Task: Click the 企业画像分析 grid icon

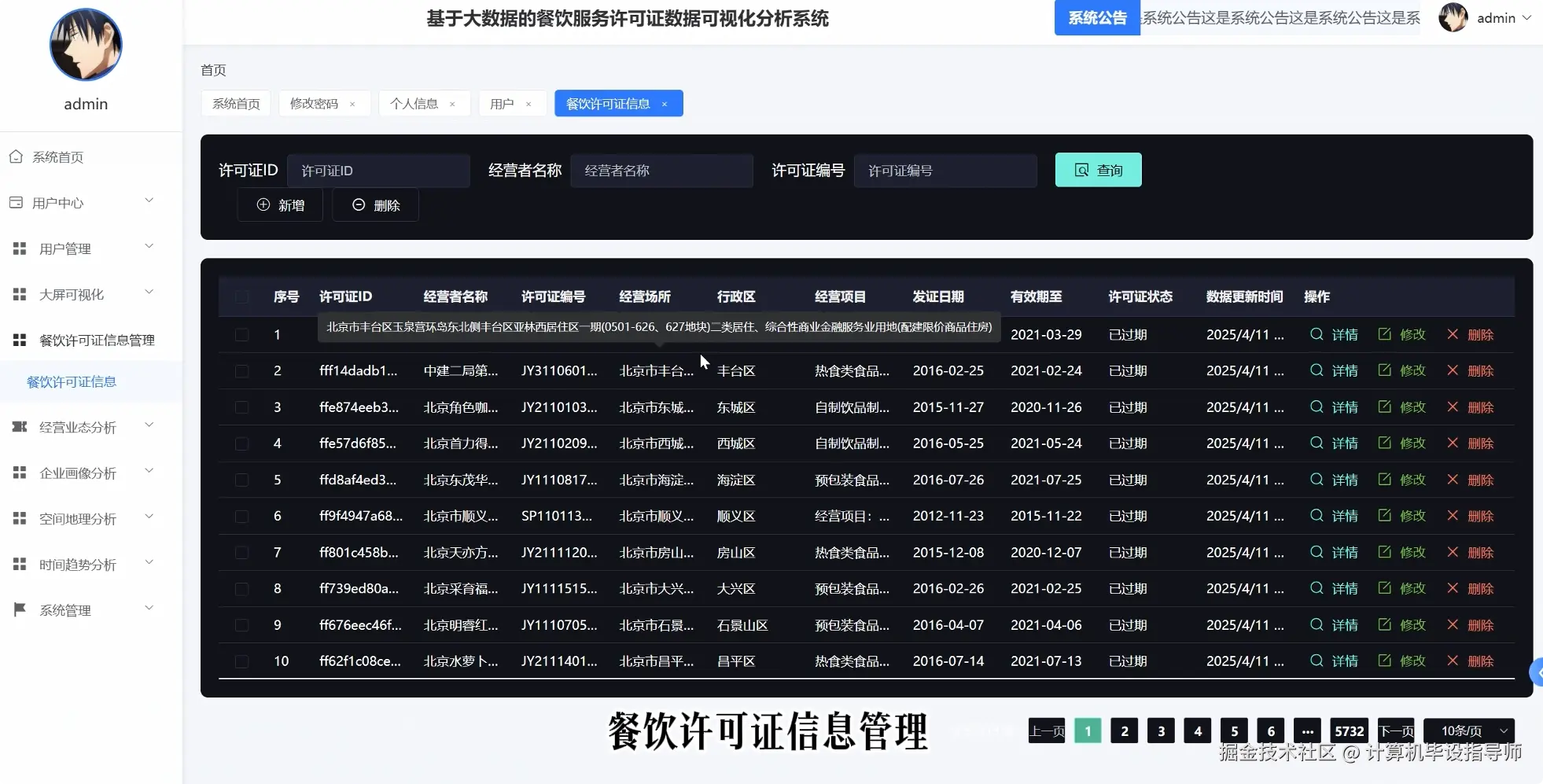Action: tap(20, 473)
